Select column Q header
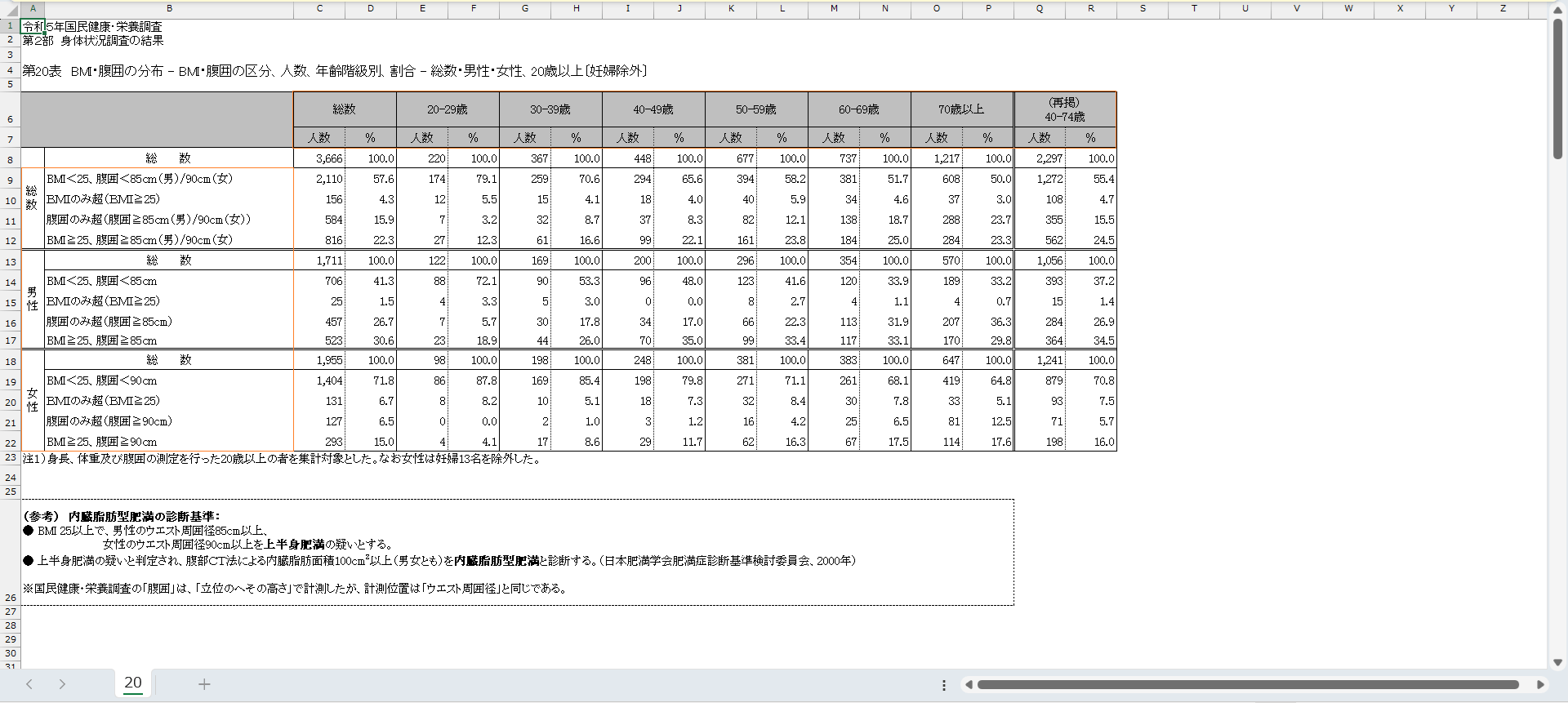The height and width of the screenshot is (703, 1568). click(x=1039, y=8)
